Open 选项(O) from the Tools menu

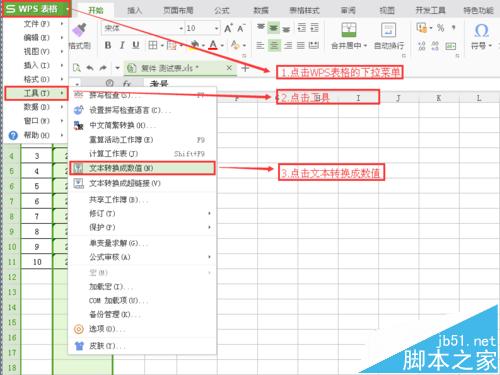click(142, 329)
